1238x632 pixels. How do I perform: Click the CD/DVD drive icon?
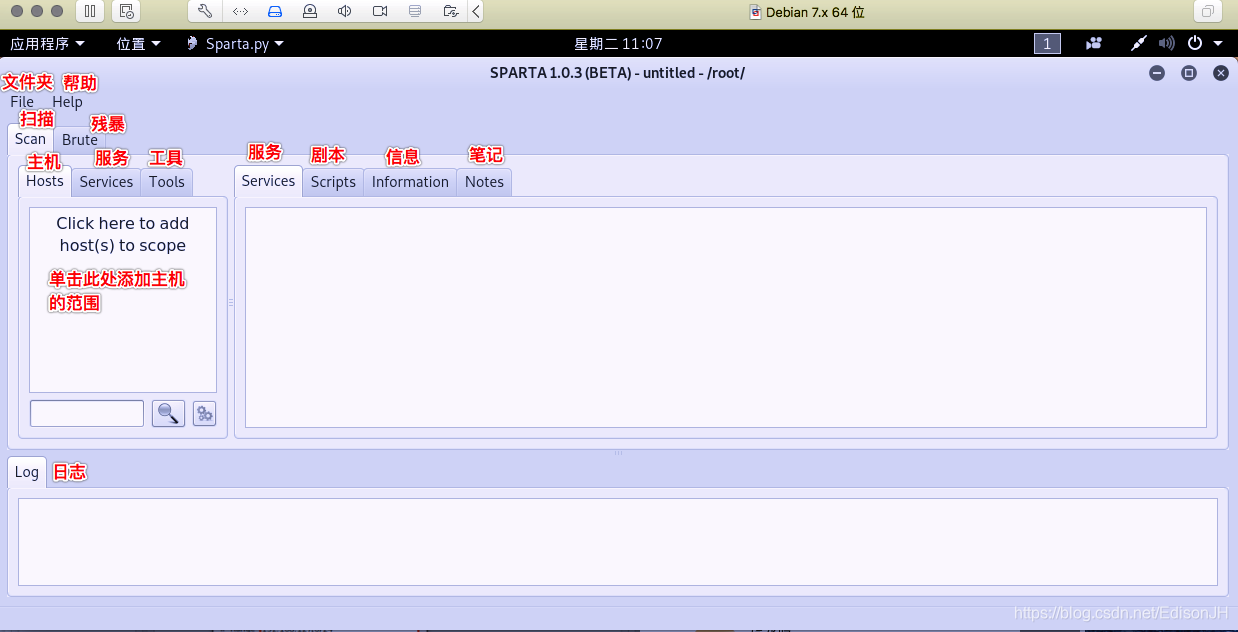[310, 12]
